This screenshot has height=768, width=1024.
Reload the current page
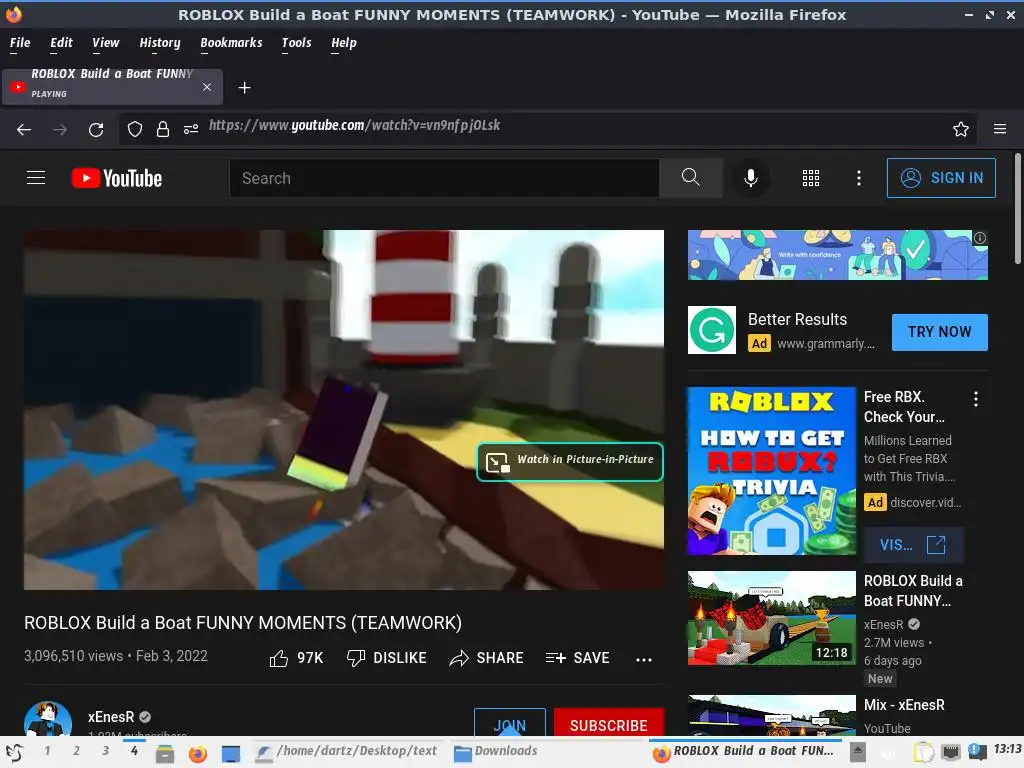[96, 129]
